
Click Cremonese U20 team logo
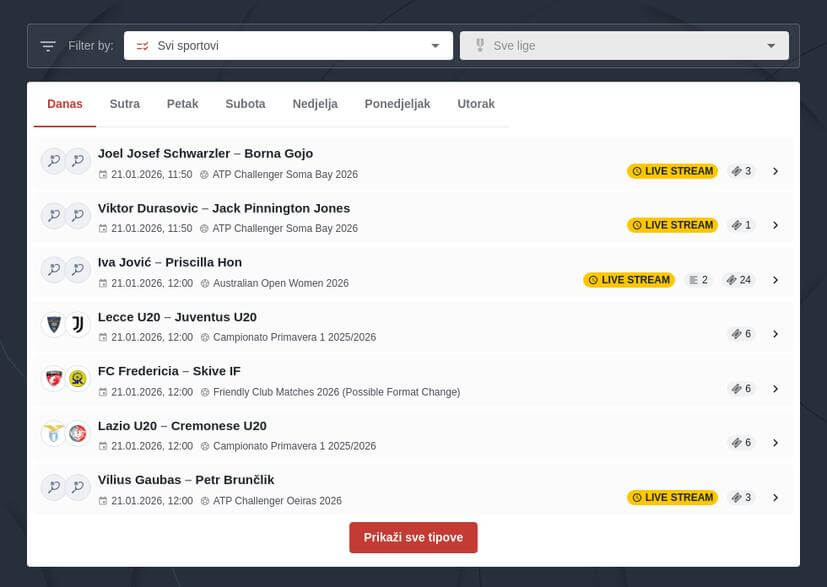click(x=78, y=433)
